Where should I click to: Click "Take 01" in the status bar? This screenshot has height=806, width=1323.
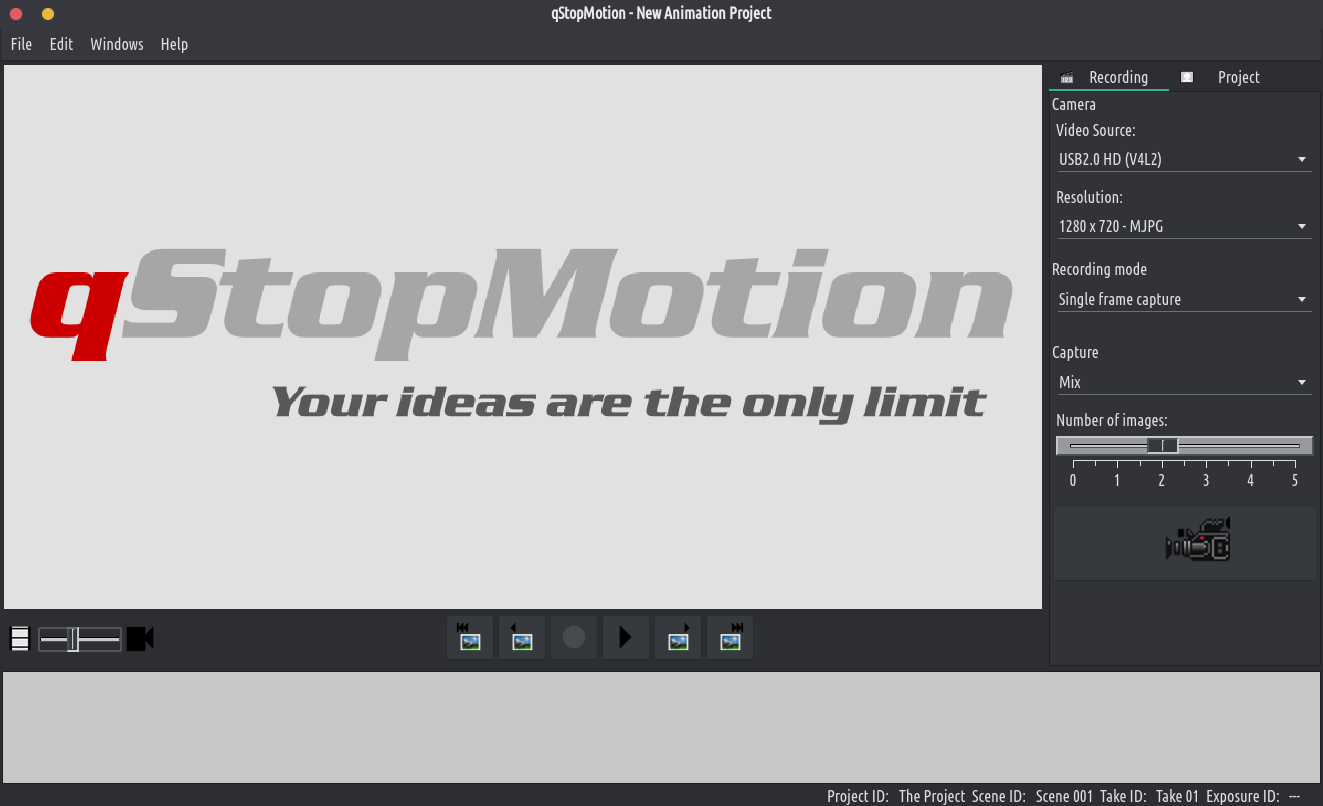[x=1177, y=797]
